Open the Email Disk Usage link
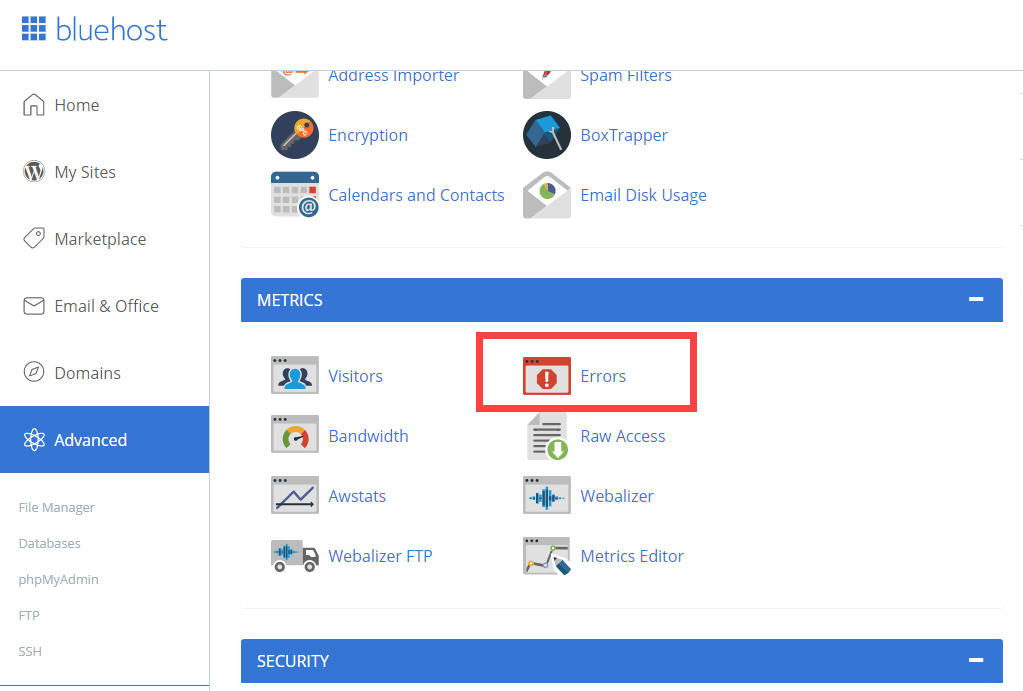This screenshot has height=691, width=1023. click(x=644, y=195)
